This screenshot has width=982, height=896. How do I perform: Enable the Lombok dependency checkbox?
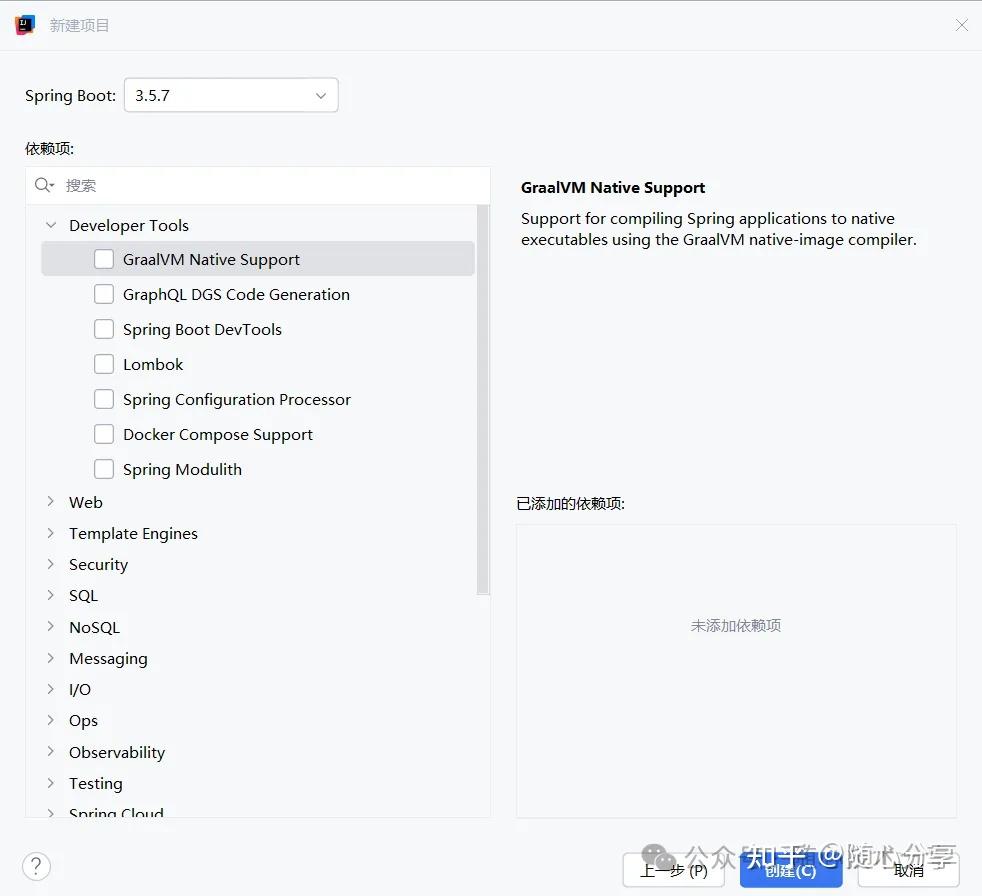pyautogui.click(x=104, y=364)
